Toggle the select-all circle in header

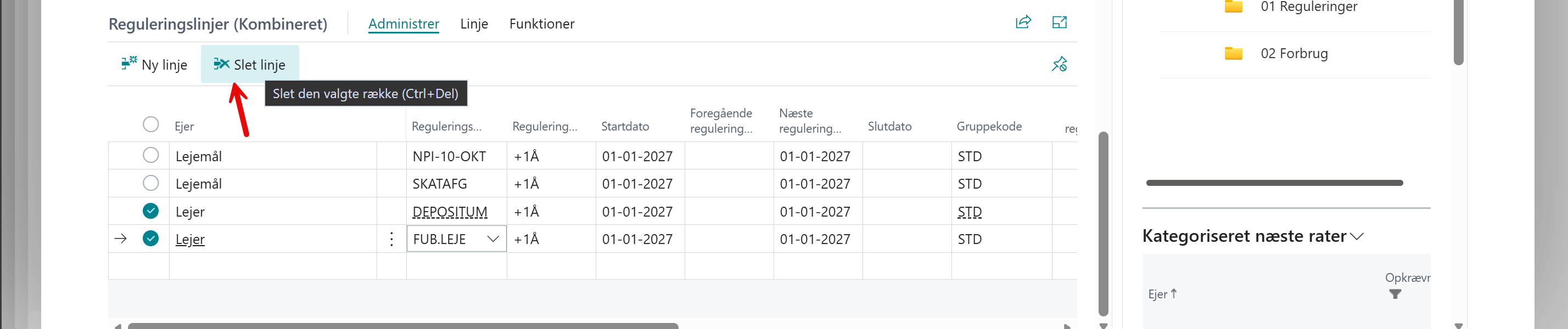(151, 124)
